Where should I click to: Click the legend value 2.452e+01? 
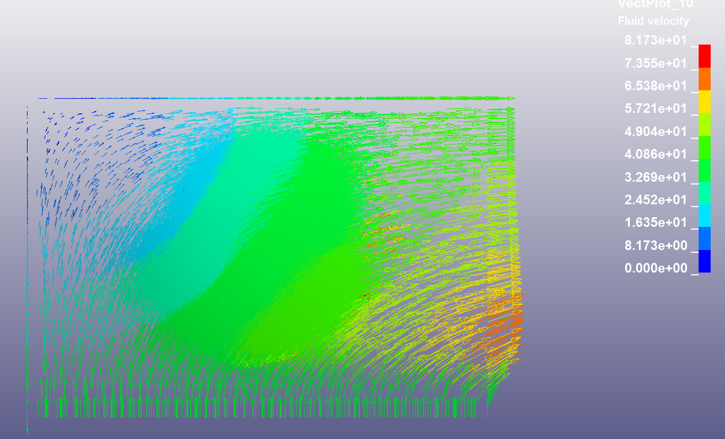(655, 200)
